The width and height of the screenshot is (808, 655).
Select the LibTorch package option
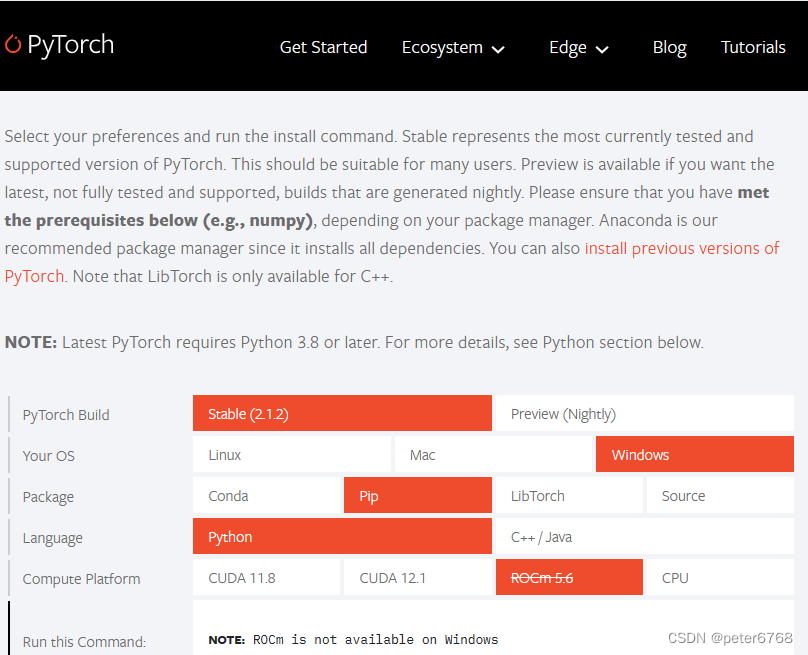tap(569, 495)
